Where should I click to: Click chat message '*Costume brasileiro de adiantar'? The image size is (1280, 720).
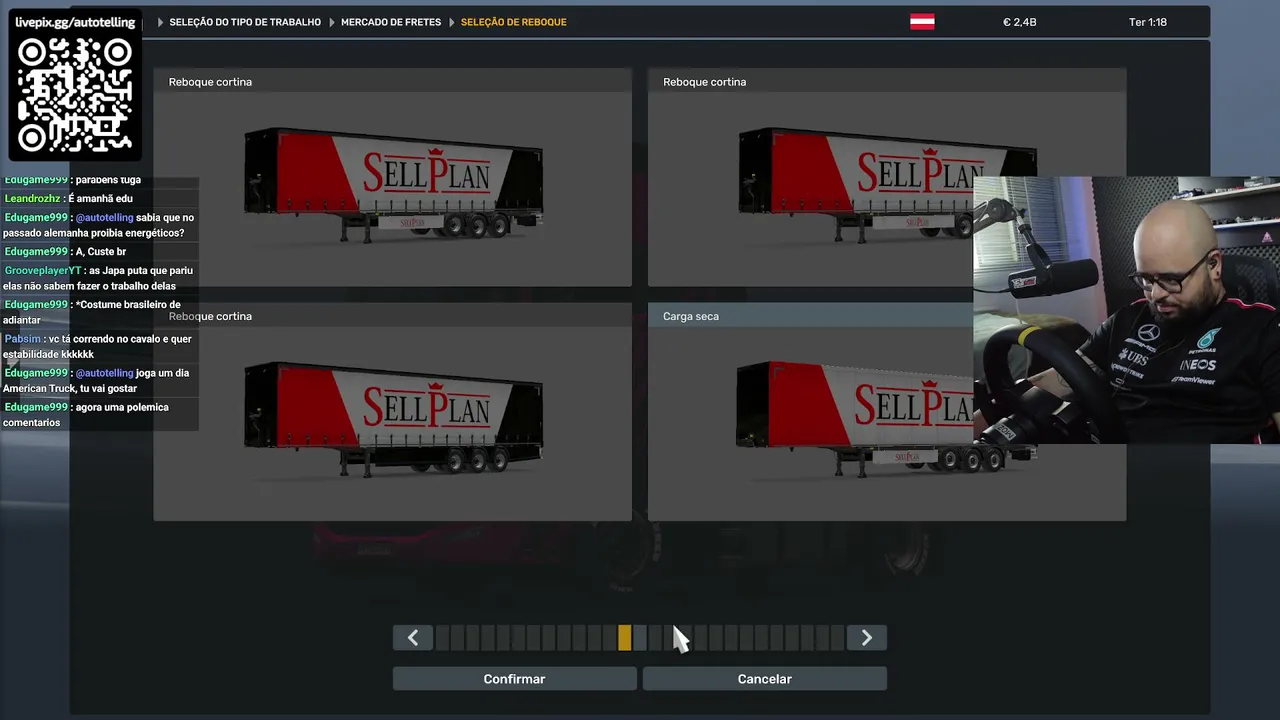(92, 312)
